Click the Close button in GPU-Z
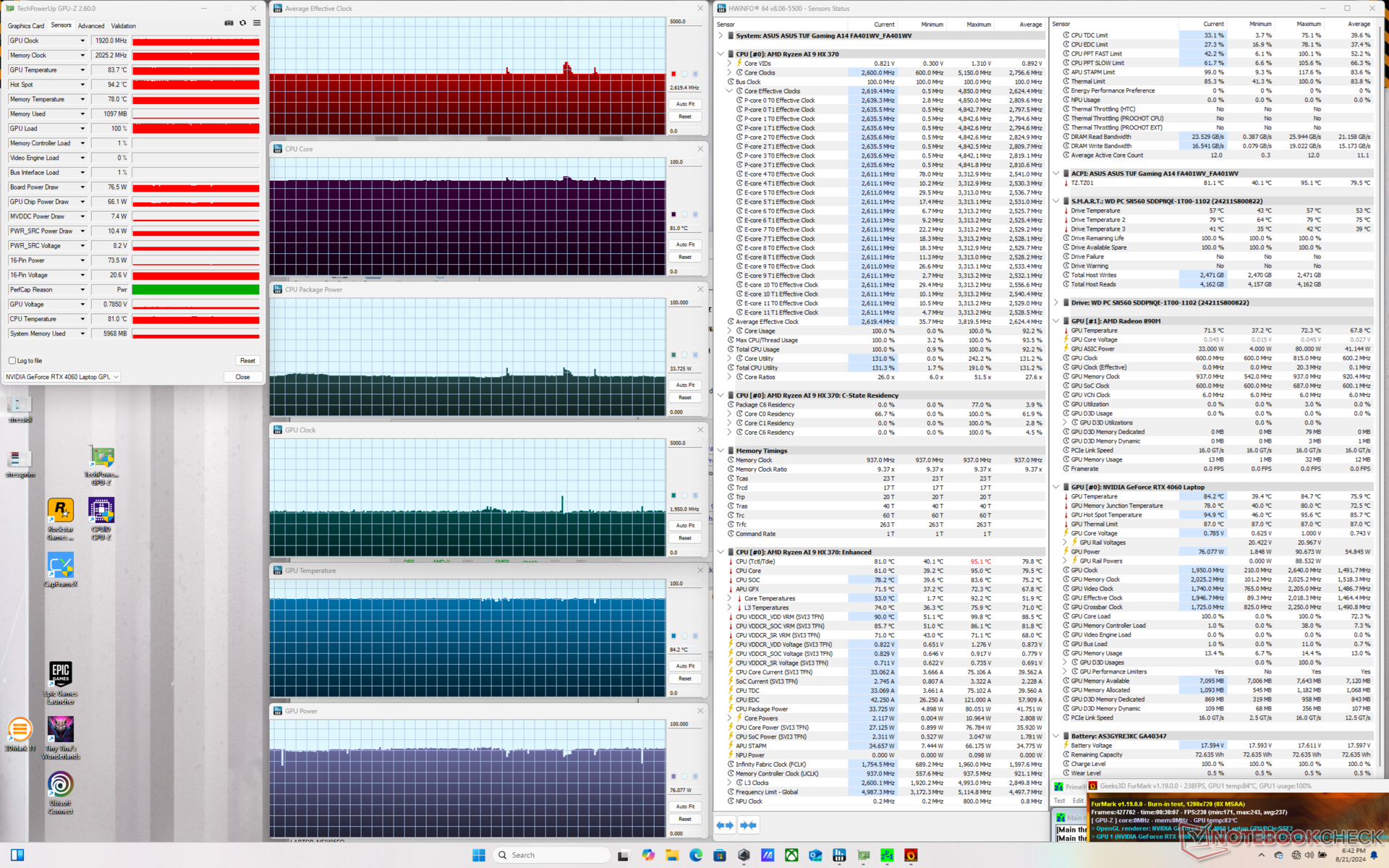This screenshot has width=1389, height=868. (x=242, y=377)
